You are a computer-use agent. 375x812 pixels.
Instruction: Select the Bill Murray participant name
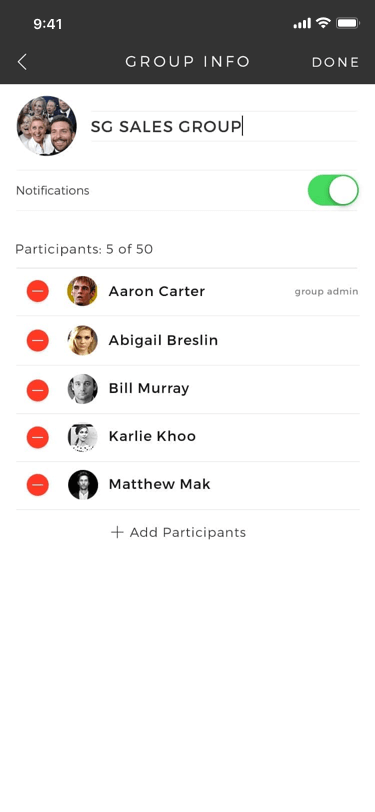click(x=149, y=388)
